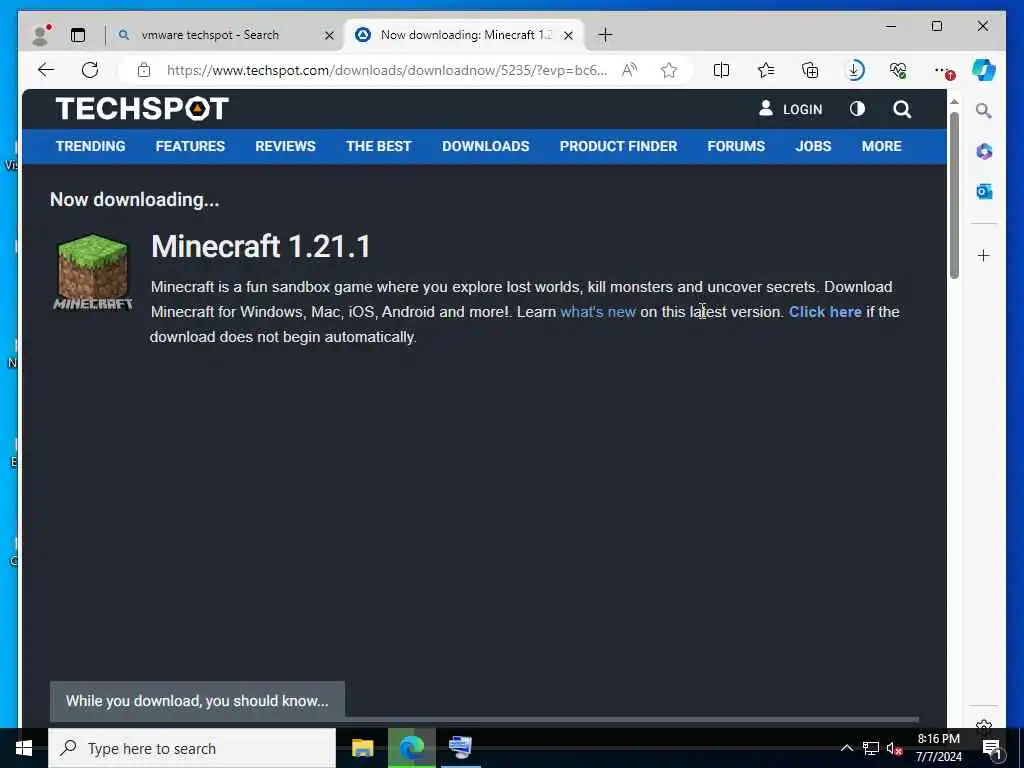Expand the MORE menu

881,146
